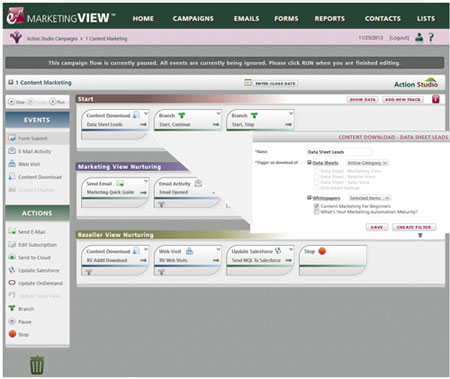Click the Logout link
The height and width of the screenshot is (379, 450).
[x=399, y=38]
